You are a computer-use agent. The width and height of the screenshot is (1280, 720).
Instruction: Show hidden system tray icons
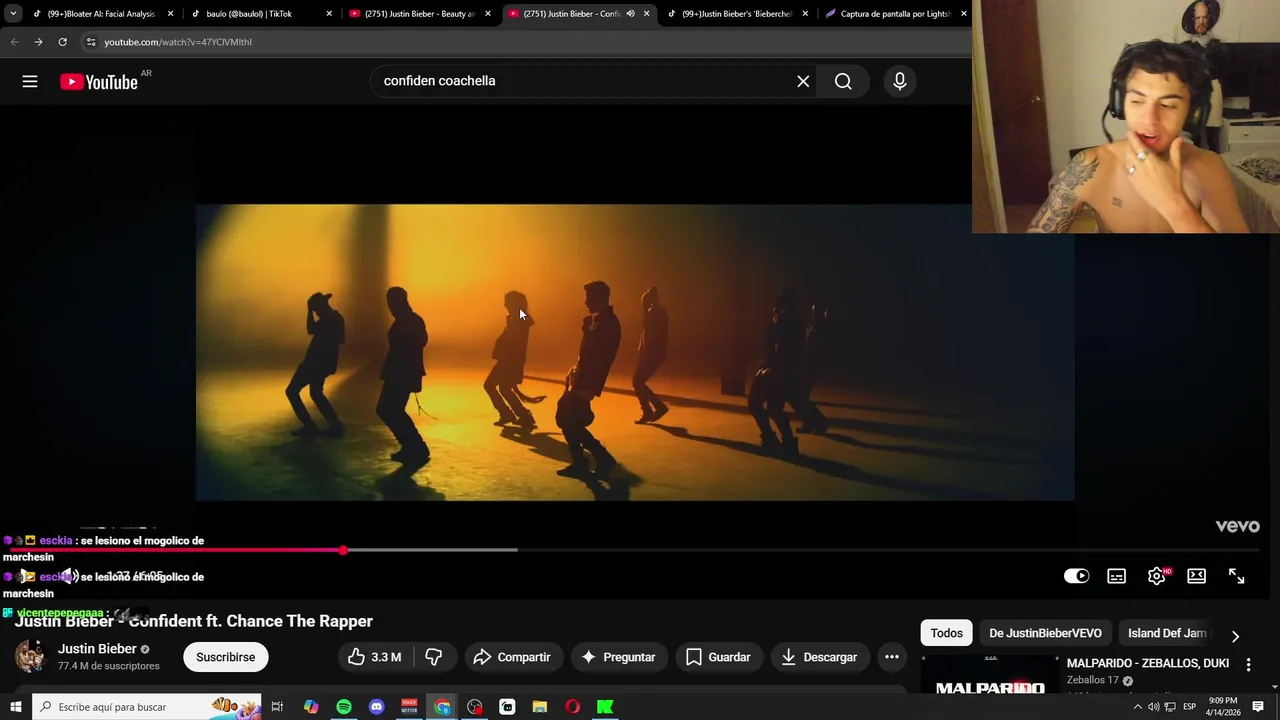tap(1137, 707)
